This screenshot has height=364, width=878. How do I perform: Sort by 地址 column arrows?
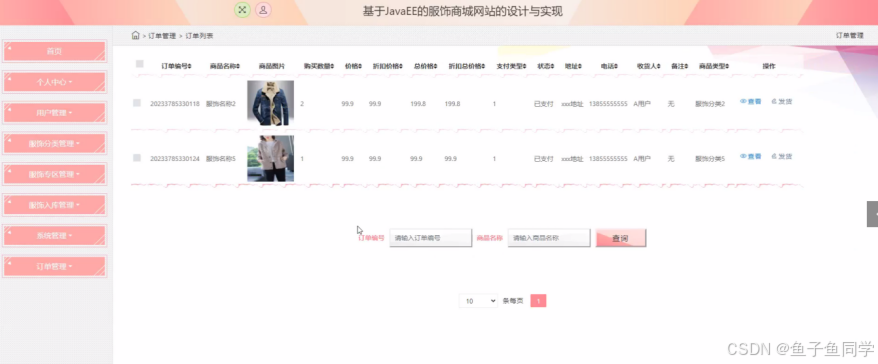[x=581, y=66]
